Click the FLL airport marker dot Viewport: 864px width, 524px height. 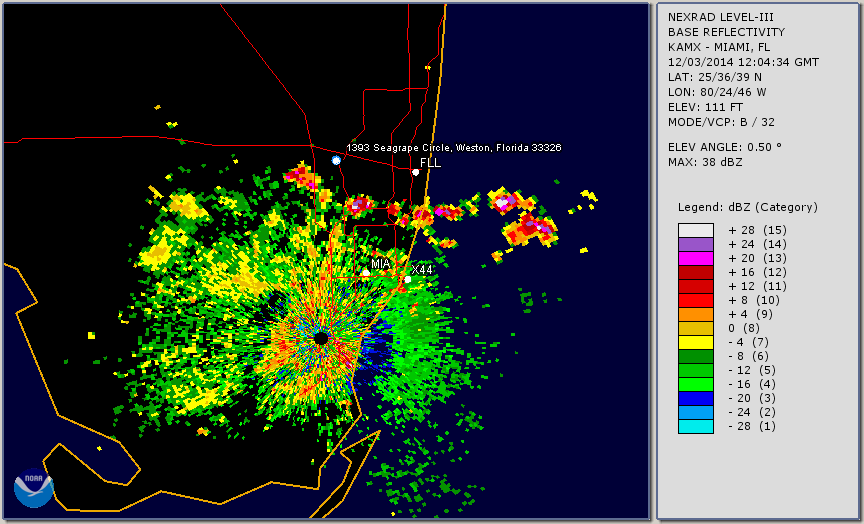[416, 172]
